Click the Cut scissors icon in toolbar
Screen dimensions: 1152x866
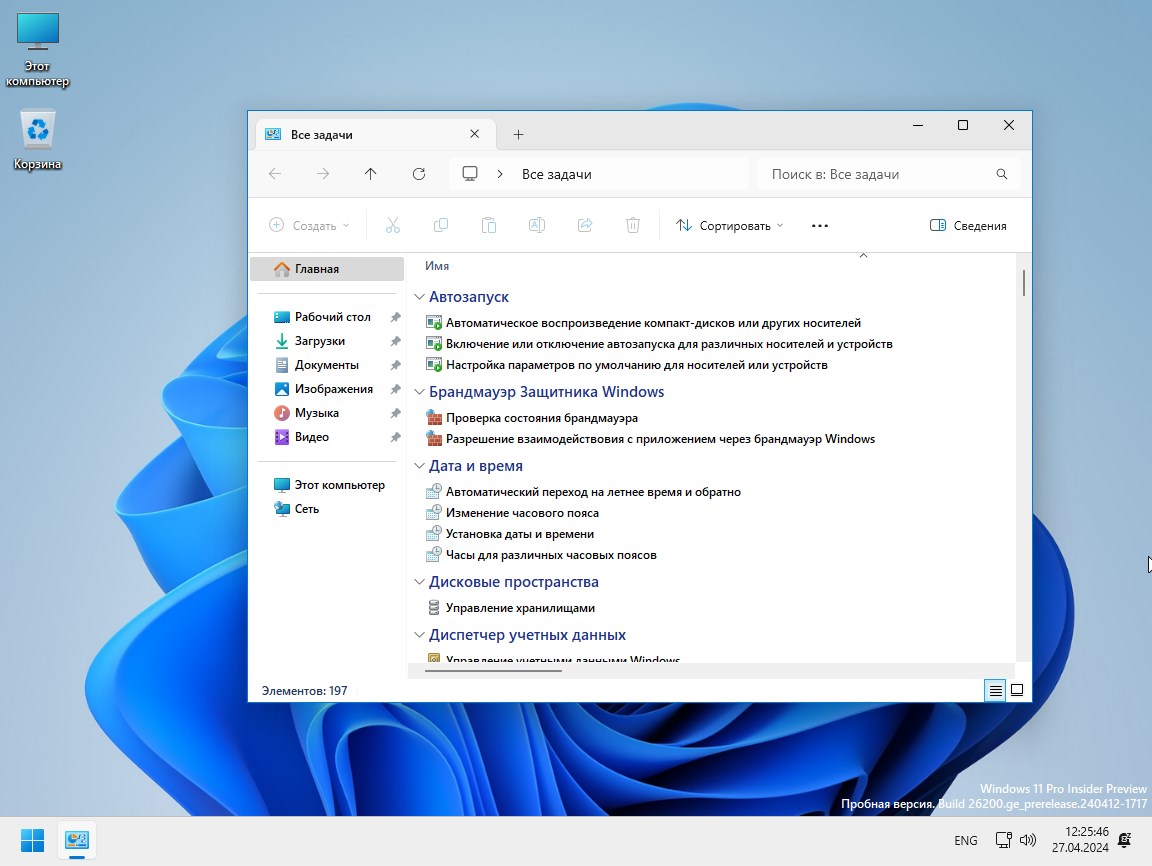393,225
